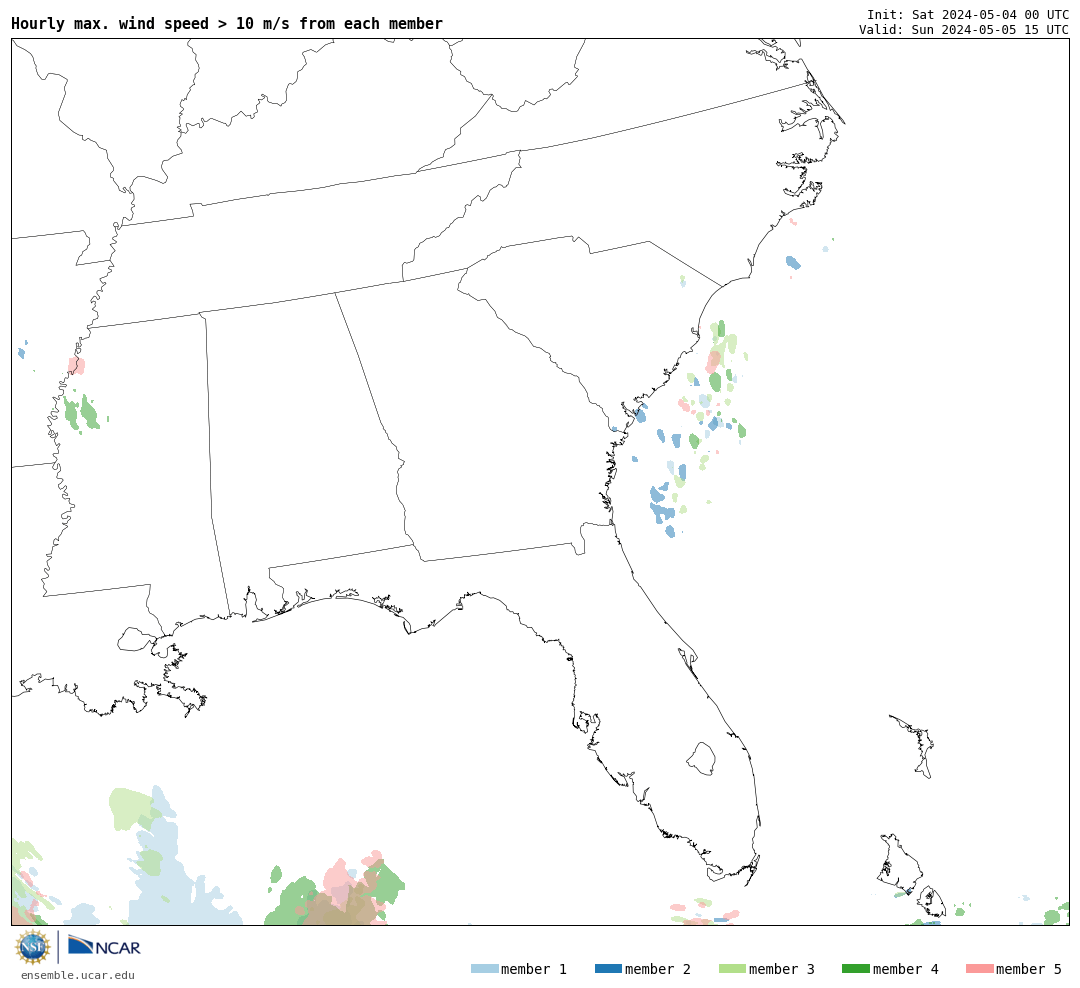
Task: Click the member 4 dark green swatch
Action: point(855,969)
